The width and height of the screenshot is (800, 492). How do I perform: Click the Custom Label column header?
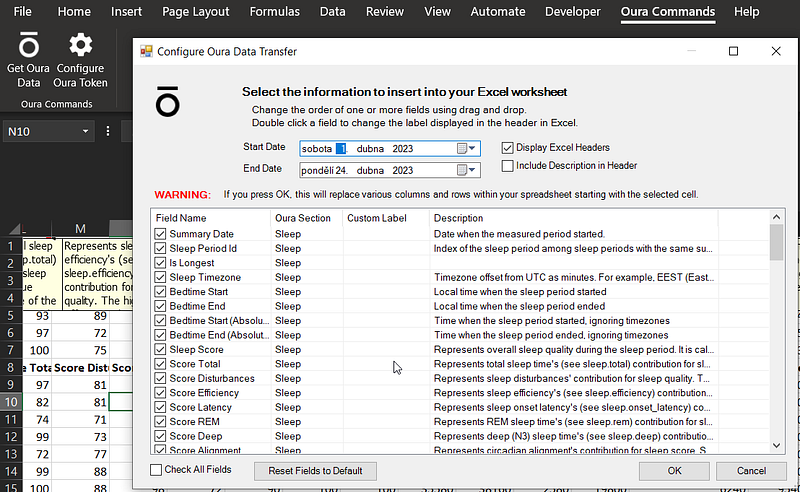[386, 218]
